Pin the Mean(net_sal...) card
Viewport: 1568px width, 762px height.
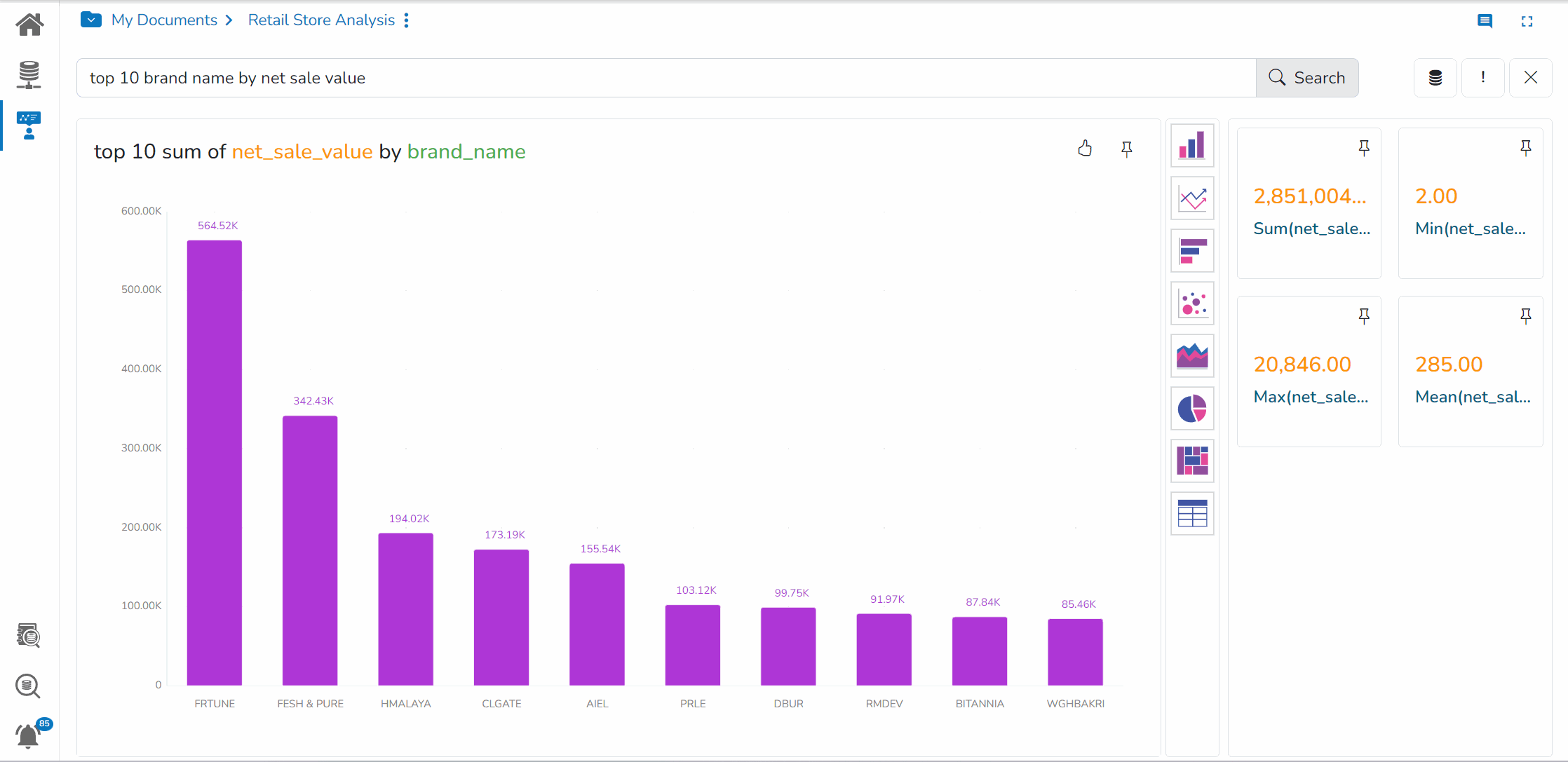click(1525, 316)
